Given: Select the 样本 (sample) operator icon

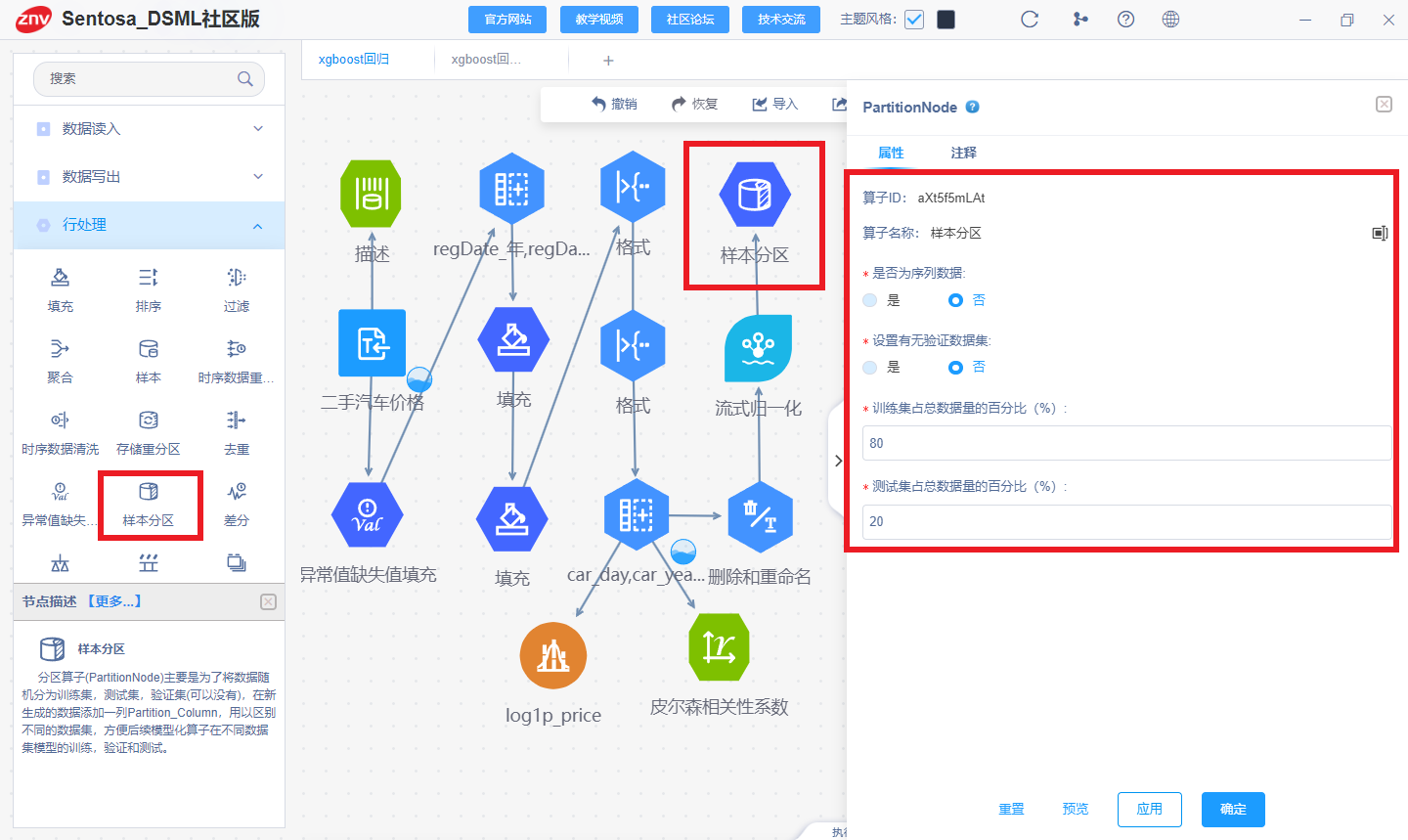Looking at the screenshot, I should [x=148, y=349].
